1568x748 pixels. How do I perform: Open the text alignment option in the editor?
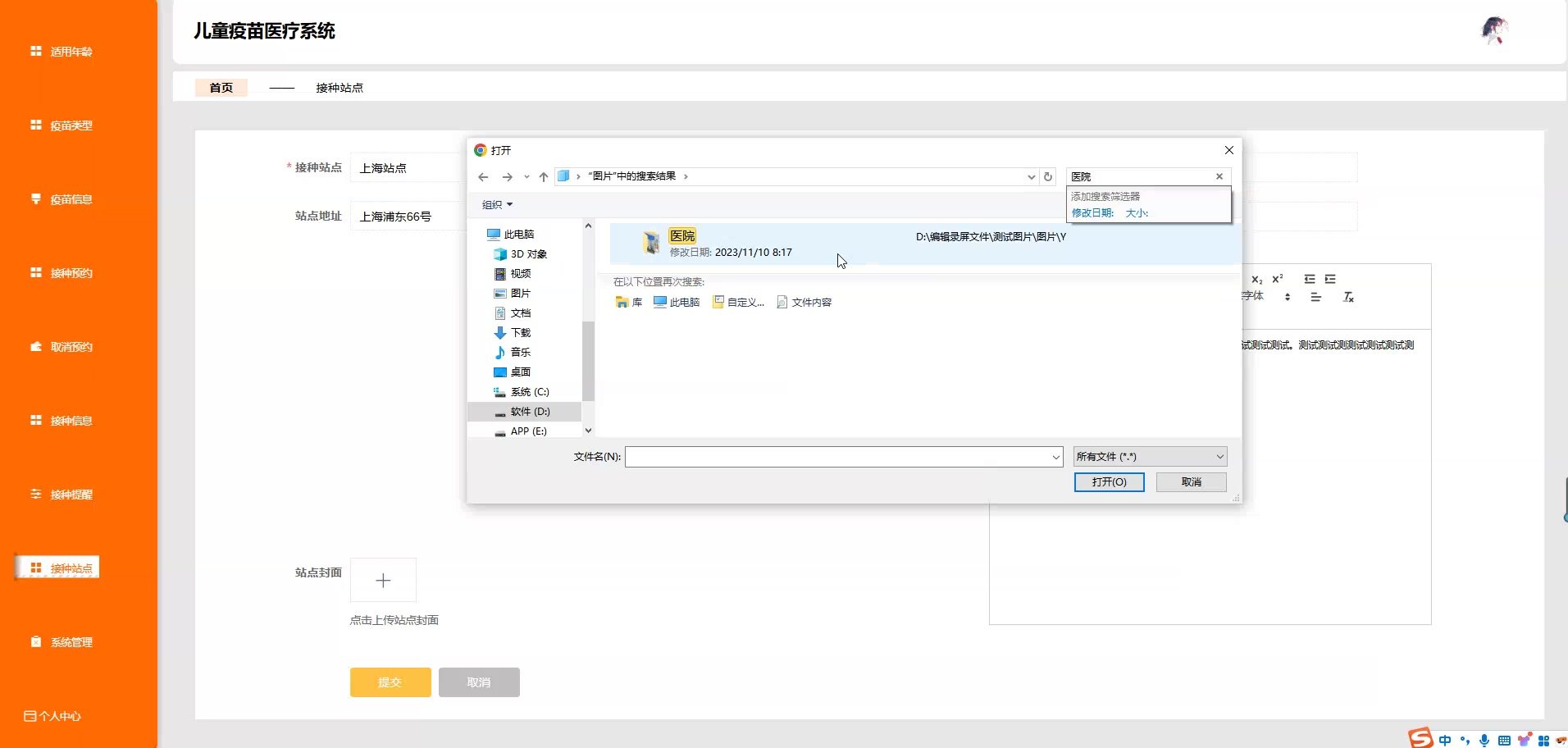point(1315,297)
